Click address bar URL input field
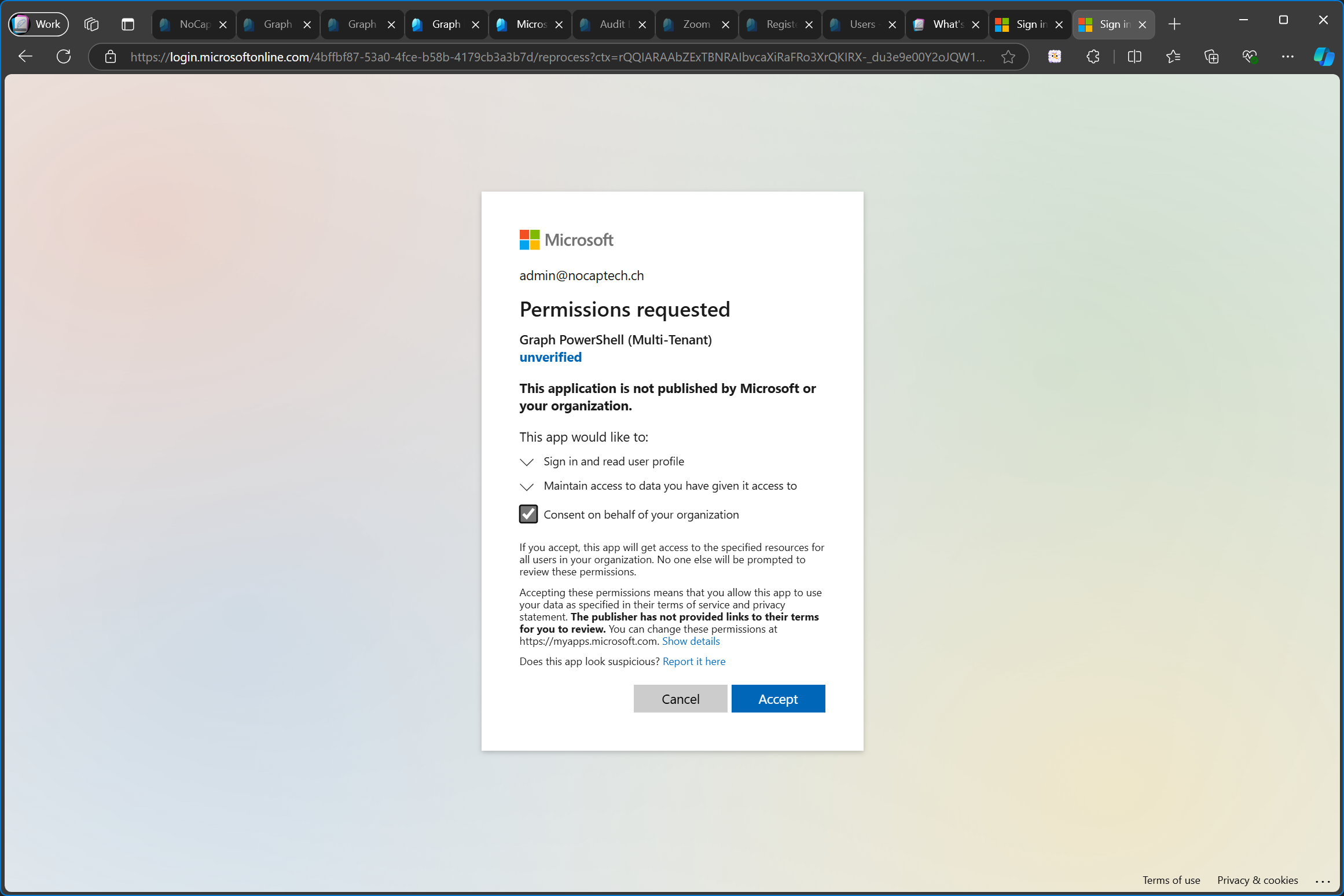 559,57
